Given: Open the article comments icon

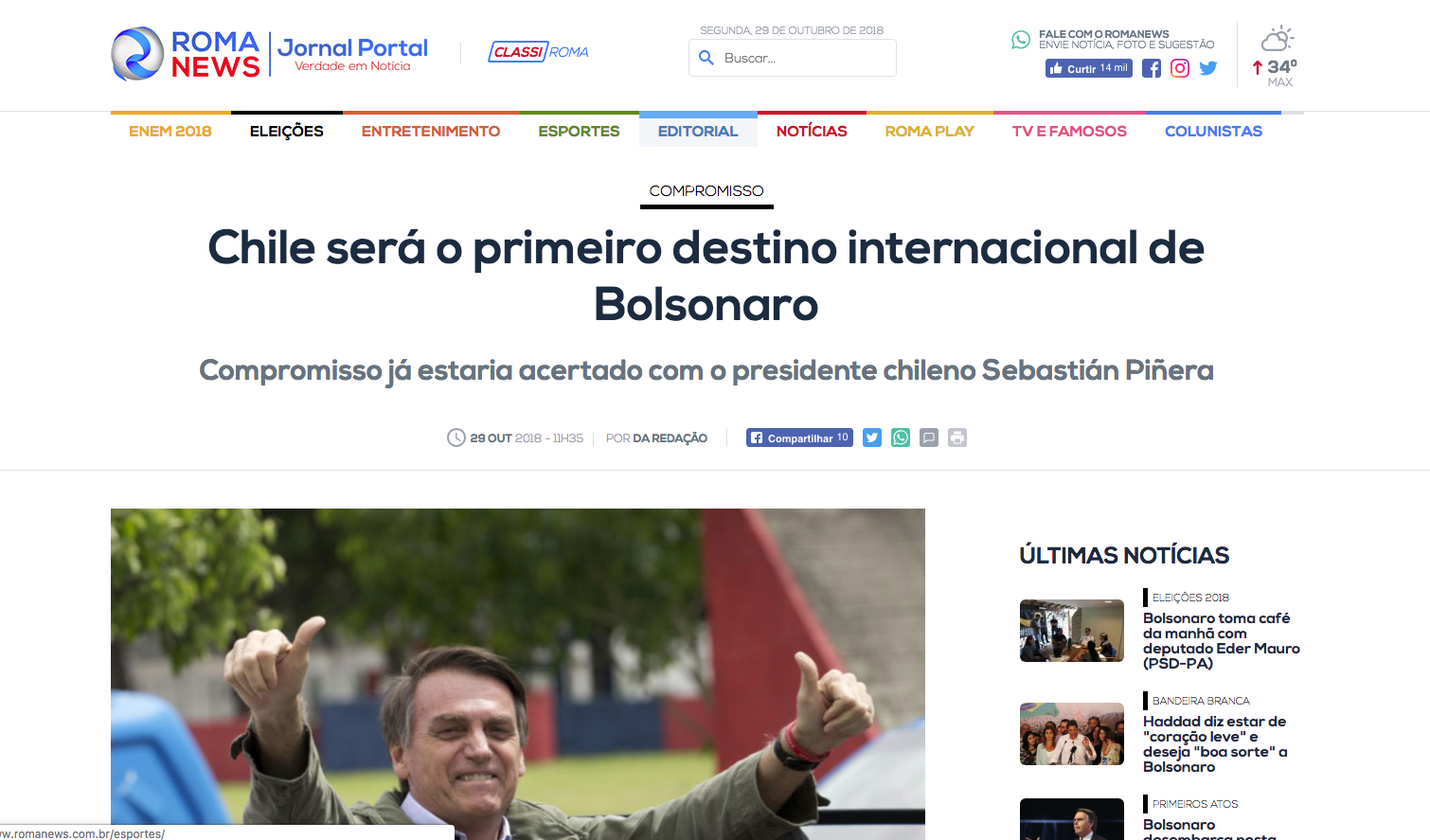Looking at the screenshot, I should (929, 438).
